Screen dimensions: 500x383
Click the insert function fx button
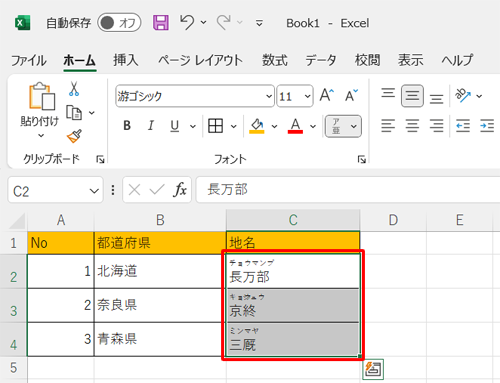click(180, 190)
